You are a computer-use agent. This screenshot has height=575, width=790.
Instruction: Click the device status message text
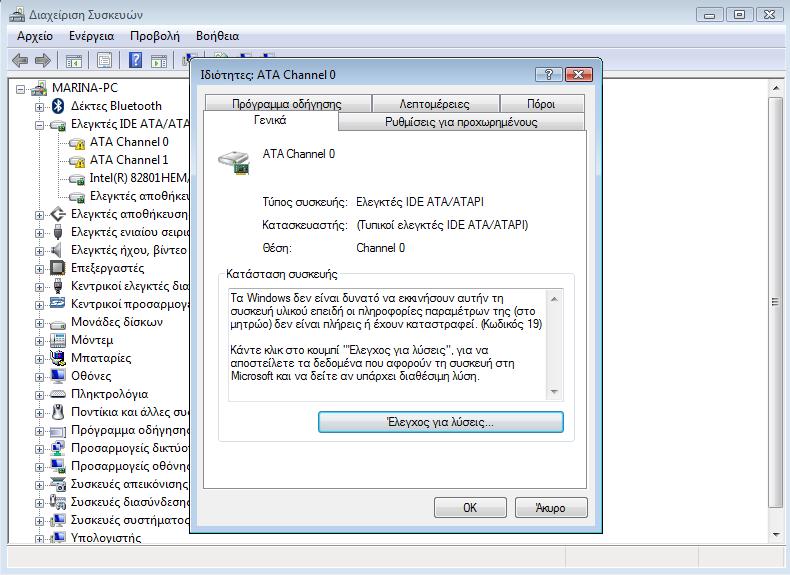pyautogui.click(x=386, y=337)
